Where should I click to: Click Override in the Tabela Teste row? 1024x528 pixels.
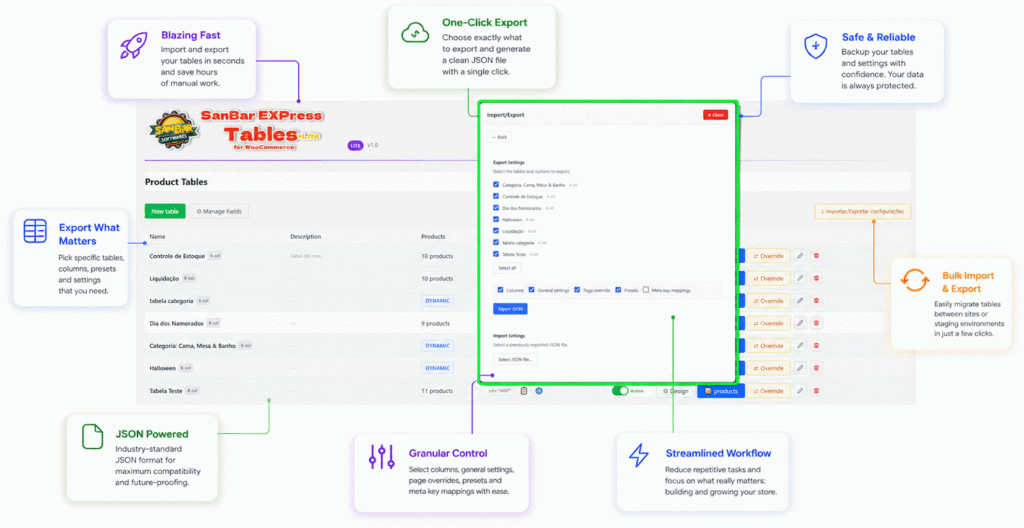coord(769,391)
